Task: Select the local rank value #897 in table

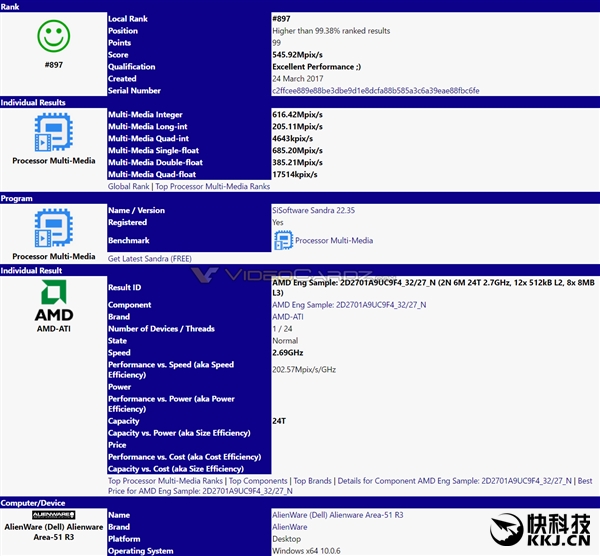Action: 281,19
